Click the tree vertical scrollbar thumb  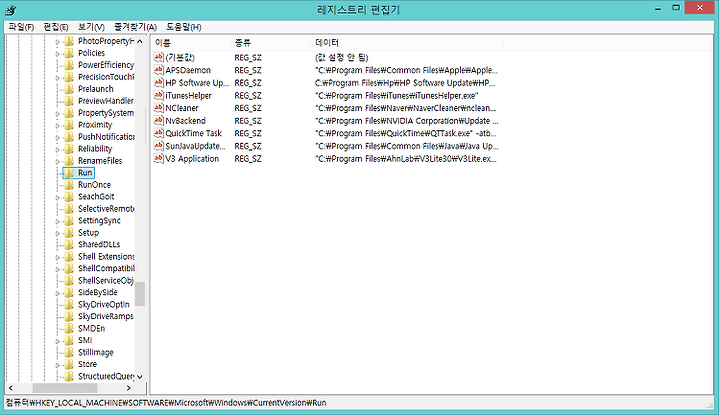pos(140,294)
